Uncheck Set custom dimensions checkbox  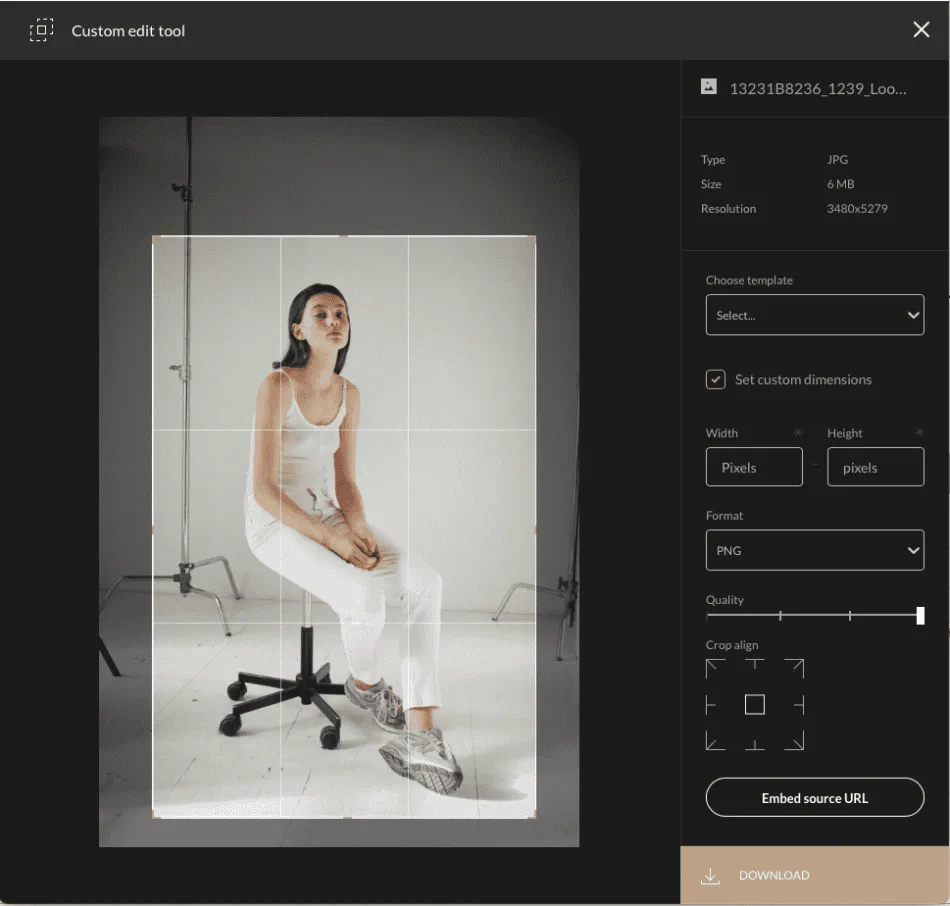click(716, 379)
